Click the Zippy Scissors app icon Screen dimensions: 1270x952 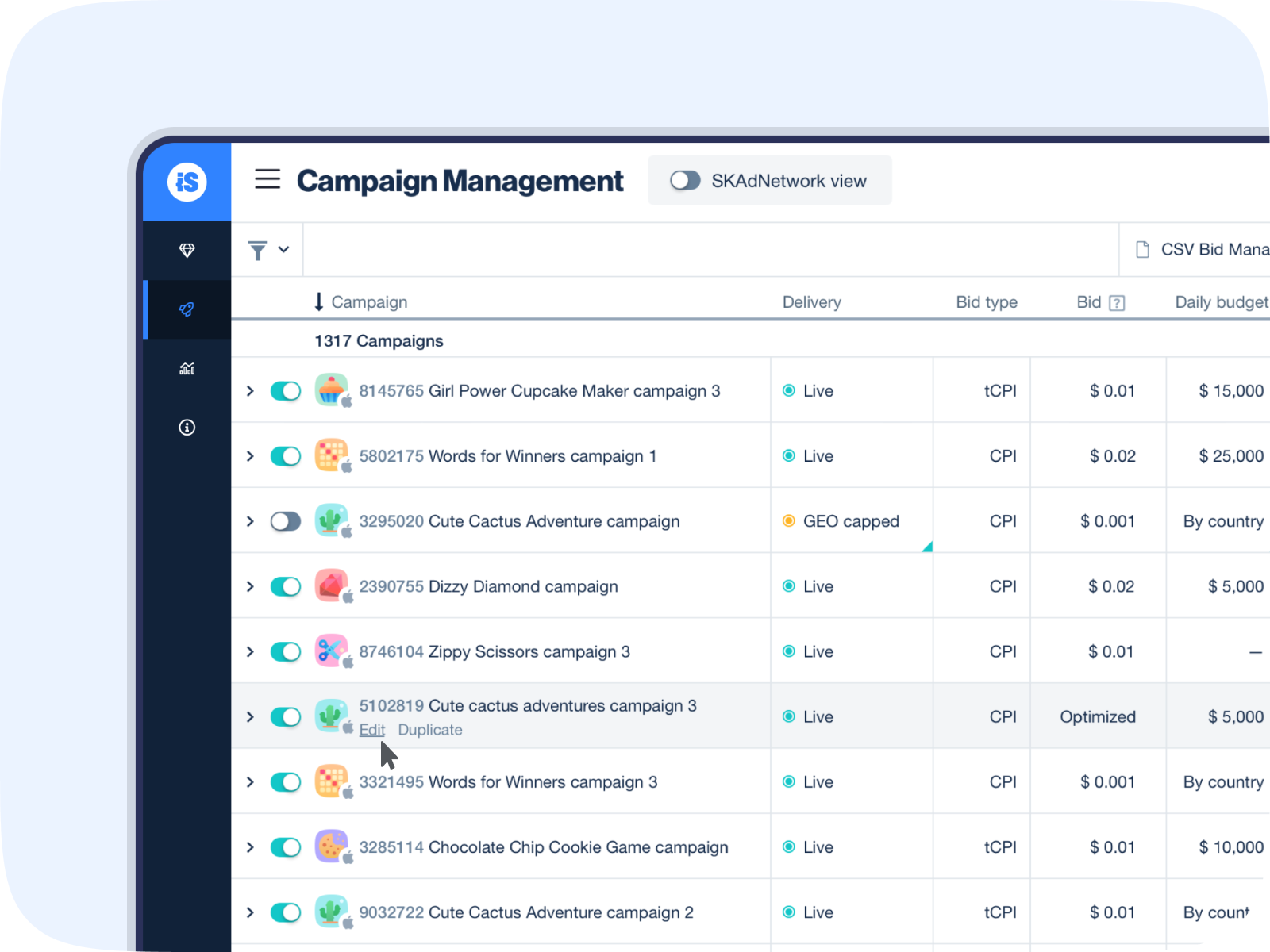331,651
